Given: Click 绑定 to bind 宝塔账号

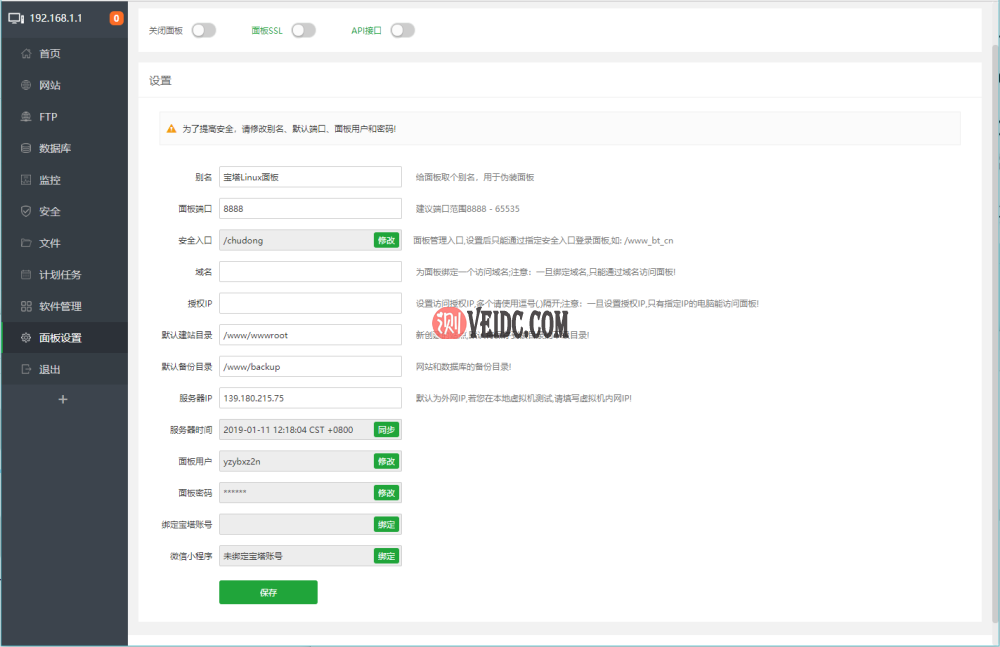Looking at the screenshot, I should [386, 524].
